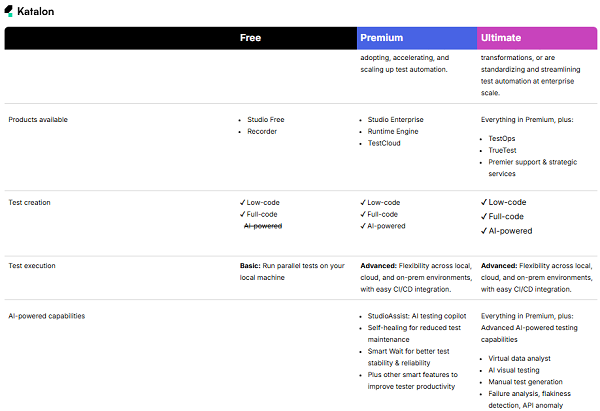Click the AI-powered checkmark under Premium
The height and width of the screenshot is (411, 600).
tap(363, 226)
